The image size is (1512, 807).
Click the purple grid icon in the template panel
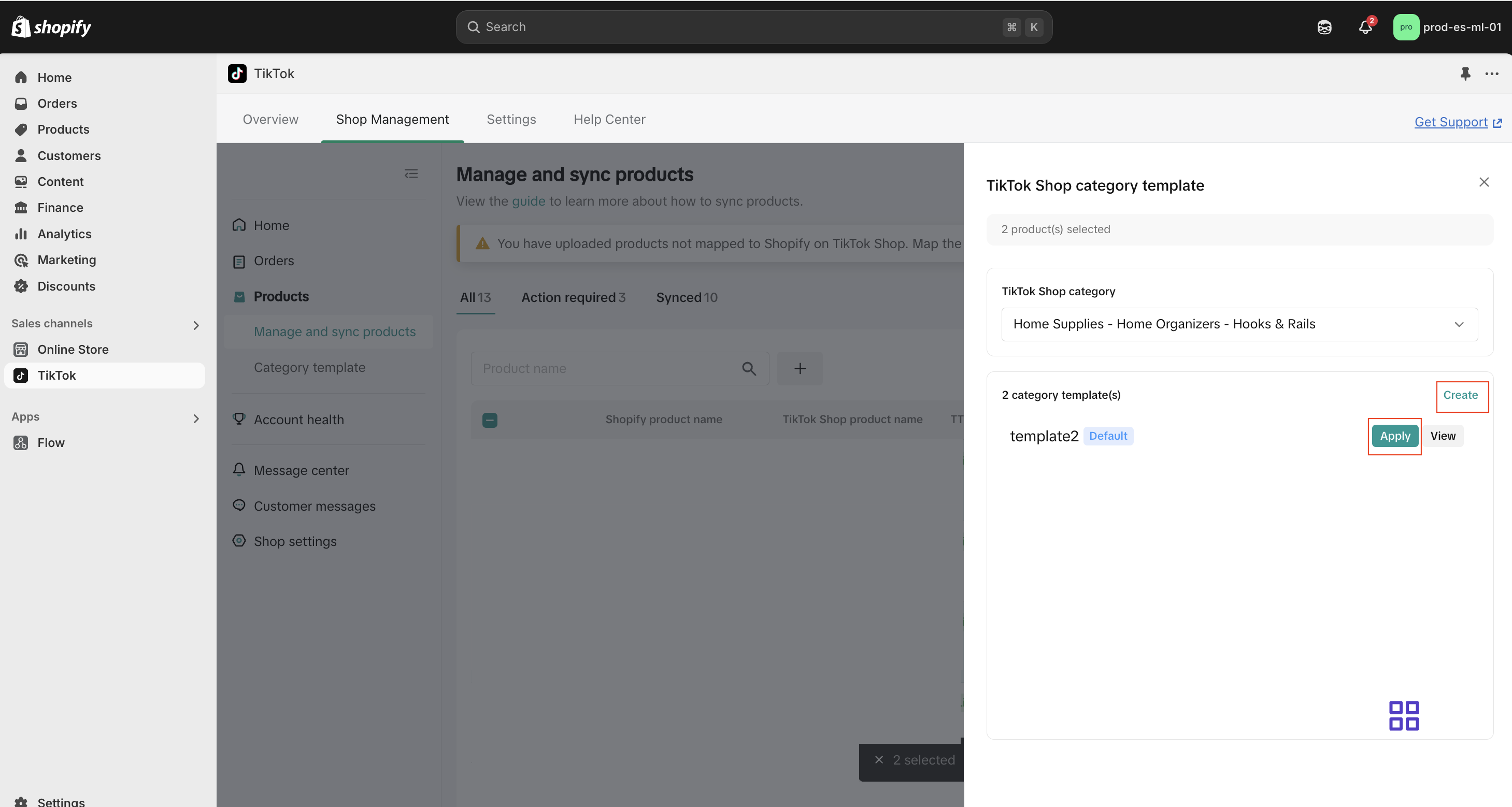[1403, 715]
